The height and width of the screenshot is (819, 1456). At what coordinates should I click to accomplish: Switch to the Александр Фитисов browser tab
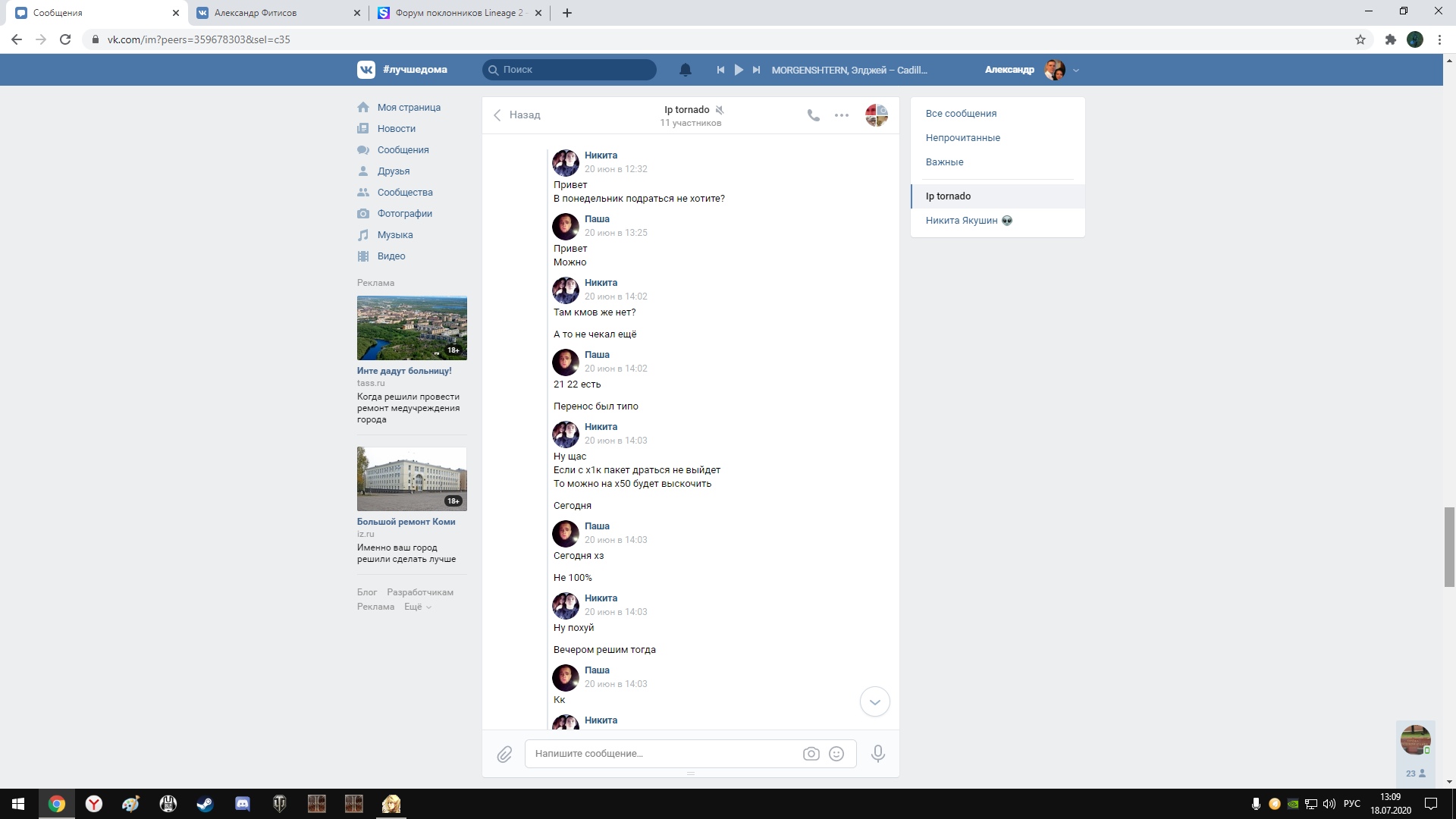click(x=256, y=13)
